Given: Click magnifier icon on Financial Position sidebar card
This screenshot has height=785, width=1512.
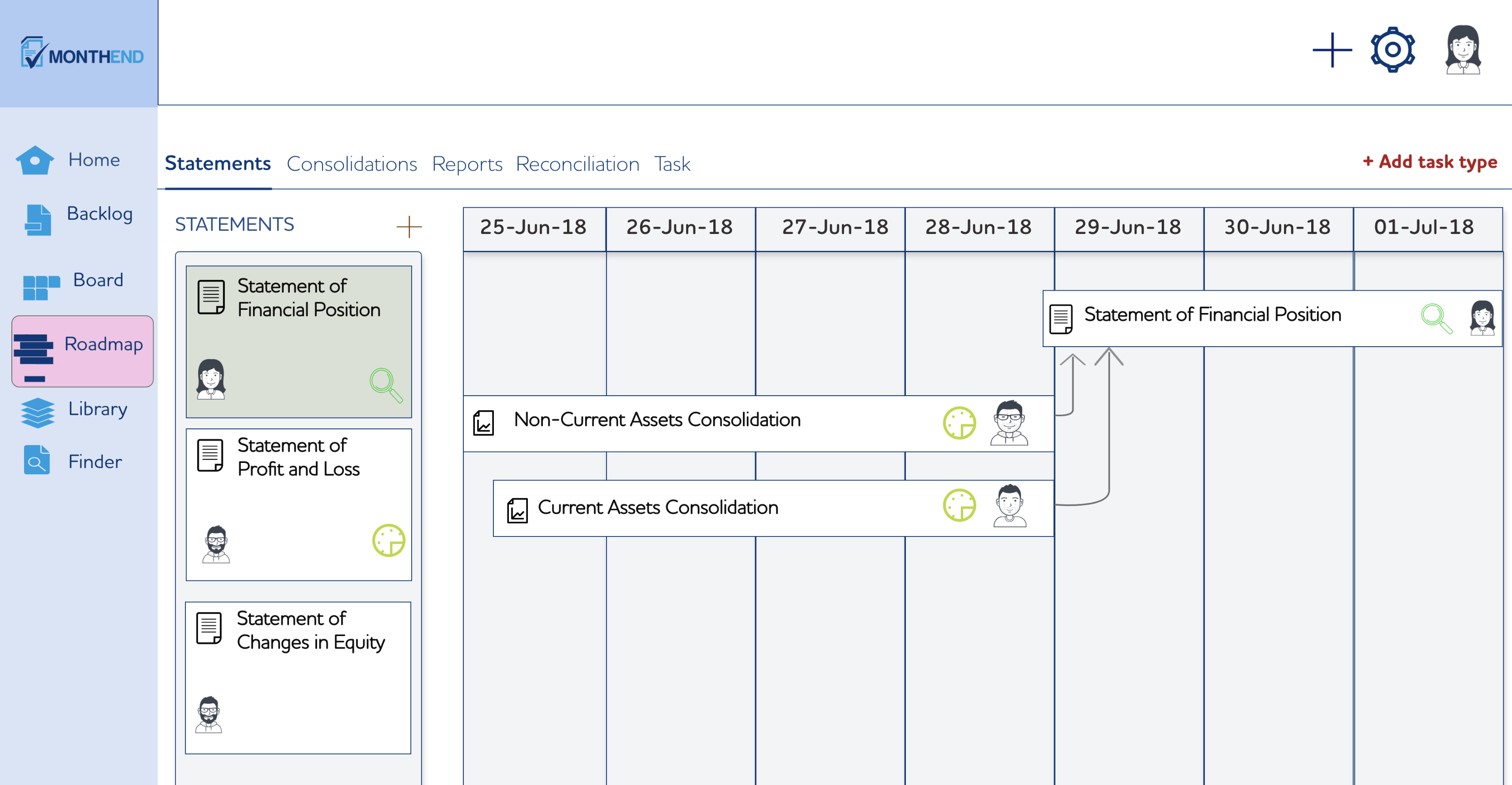Looking at the screenshot, I should tap(386, 385).
